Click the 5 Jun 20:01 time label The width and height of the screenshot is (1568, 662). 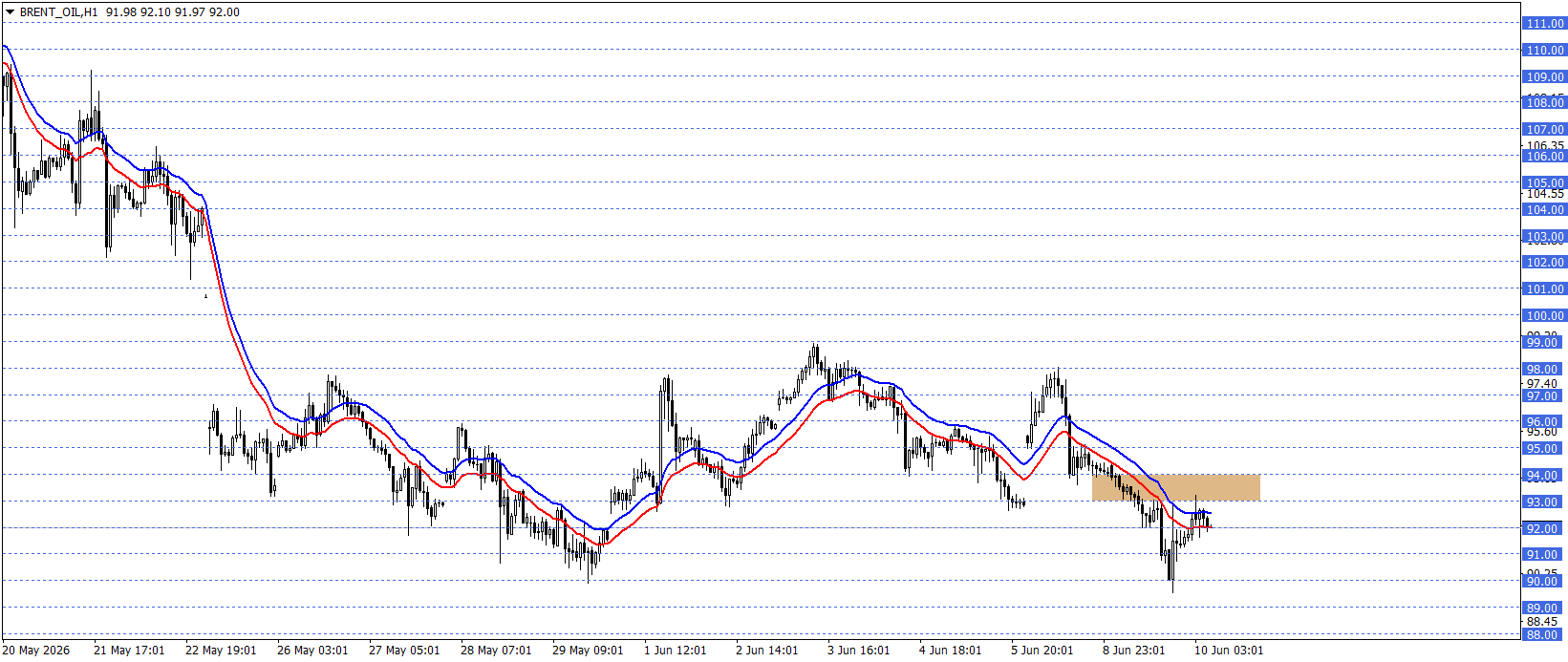1042,651
